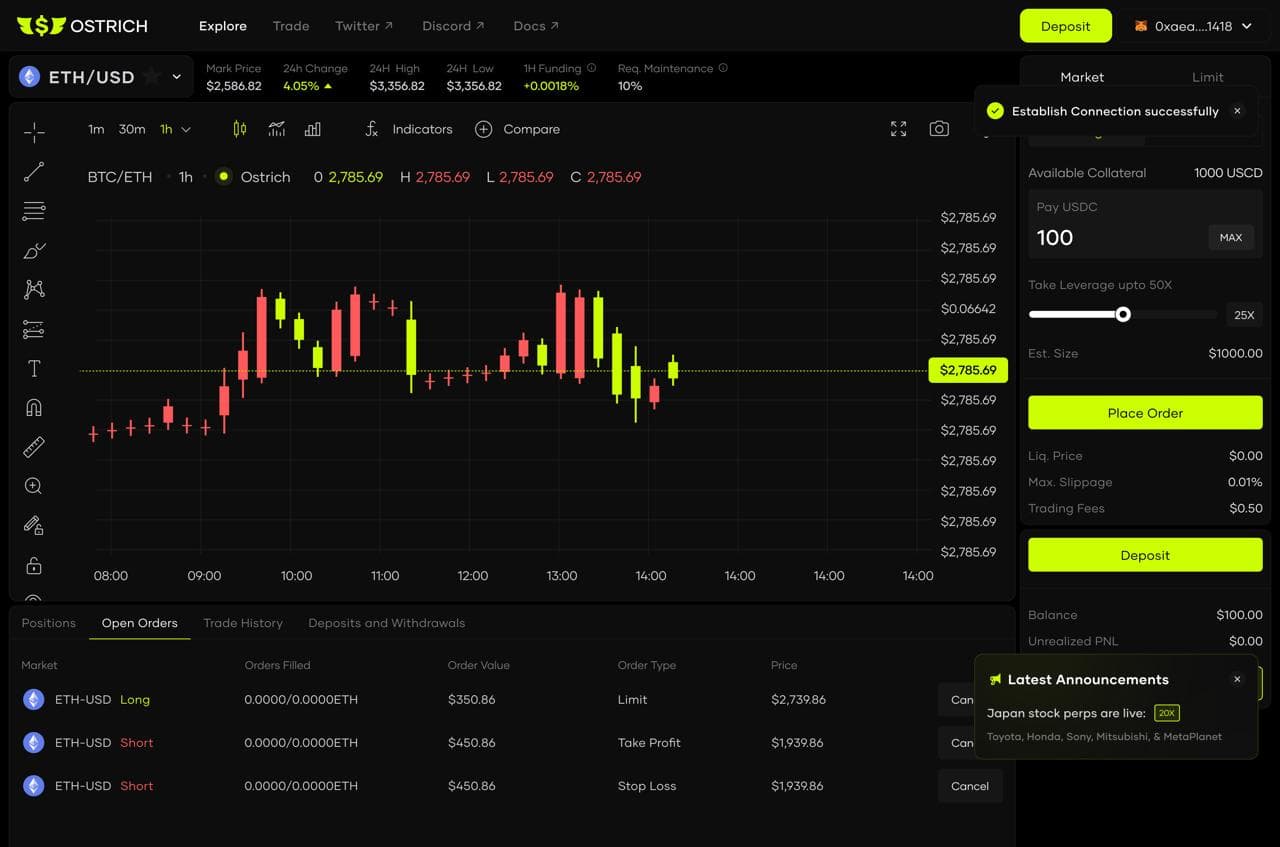Viewport: 1280px width, 847px height.
Task: Switch to candlestick chart type
Action: coord(239,129)
